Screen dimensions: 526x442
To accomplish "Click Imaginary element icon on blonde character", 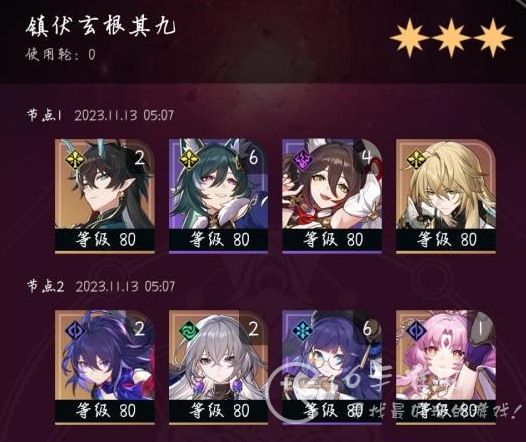I will coord(416,160).
